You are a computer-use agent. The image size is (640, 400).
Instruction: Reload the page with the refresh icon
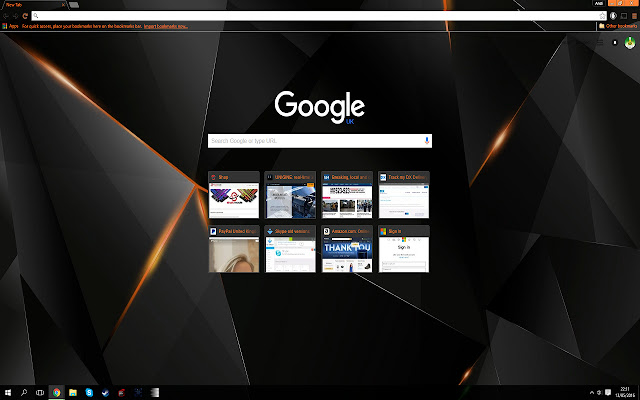25,16
